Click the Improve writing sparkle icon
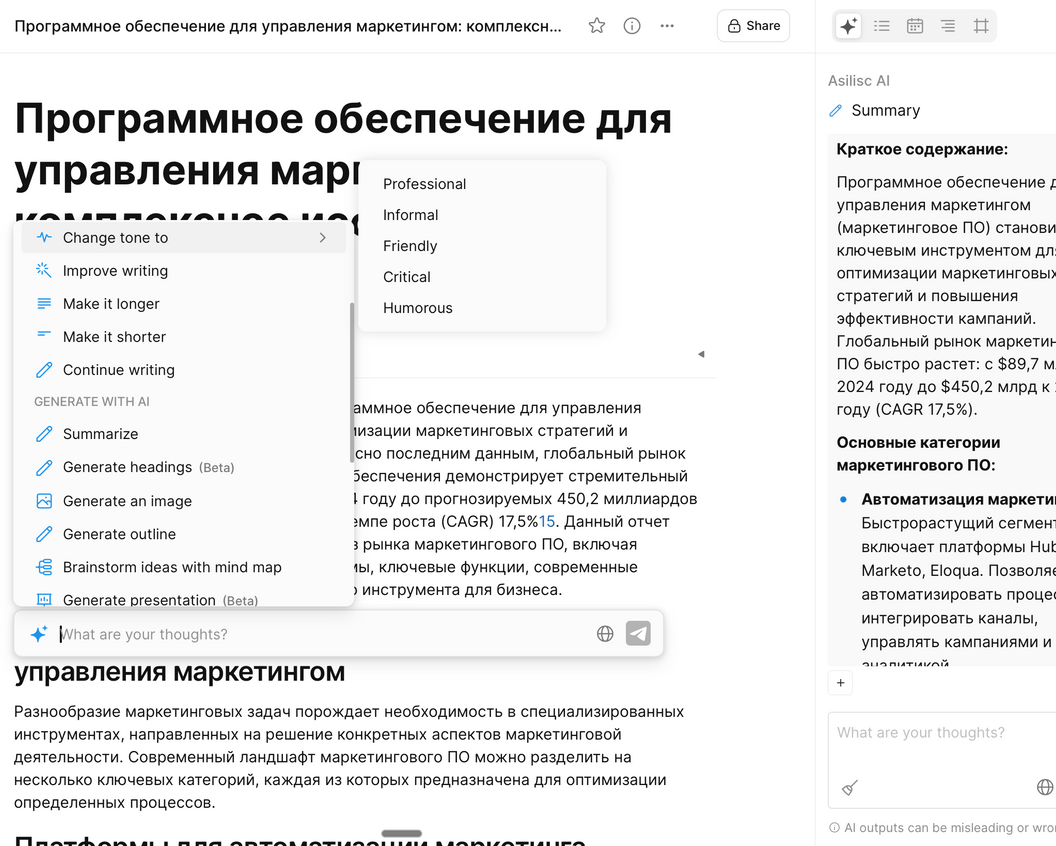This screenshot has height=846, width=1056. (44, 270)
